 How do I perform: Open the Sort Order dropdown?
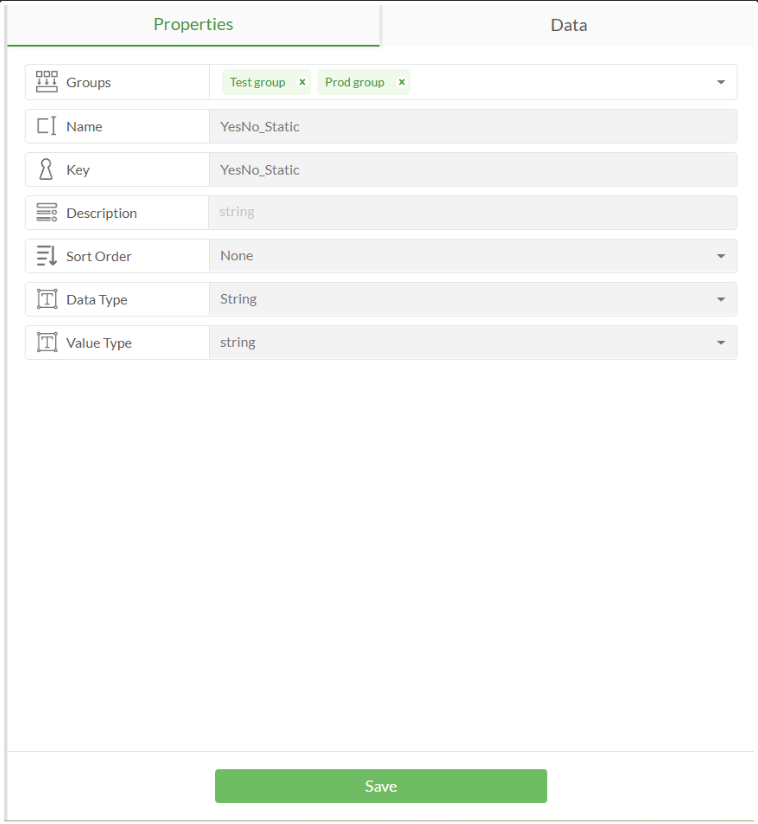721,256
